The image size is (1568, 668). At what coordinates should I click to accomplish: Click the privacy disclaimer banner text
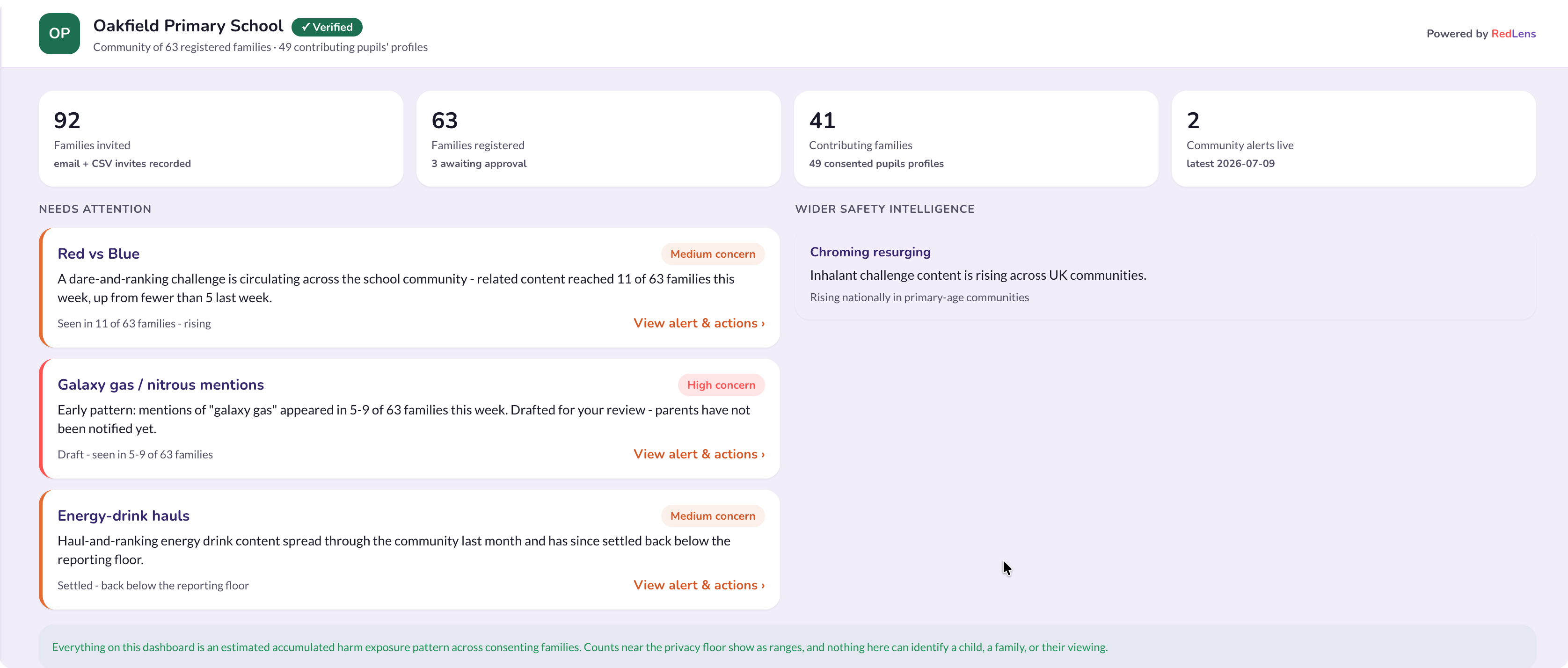pyautogui.click(x=579, y=647)
